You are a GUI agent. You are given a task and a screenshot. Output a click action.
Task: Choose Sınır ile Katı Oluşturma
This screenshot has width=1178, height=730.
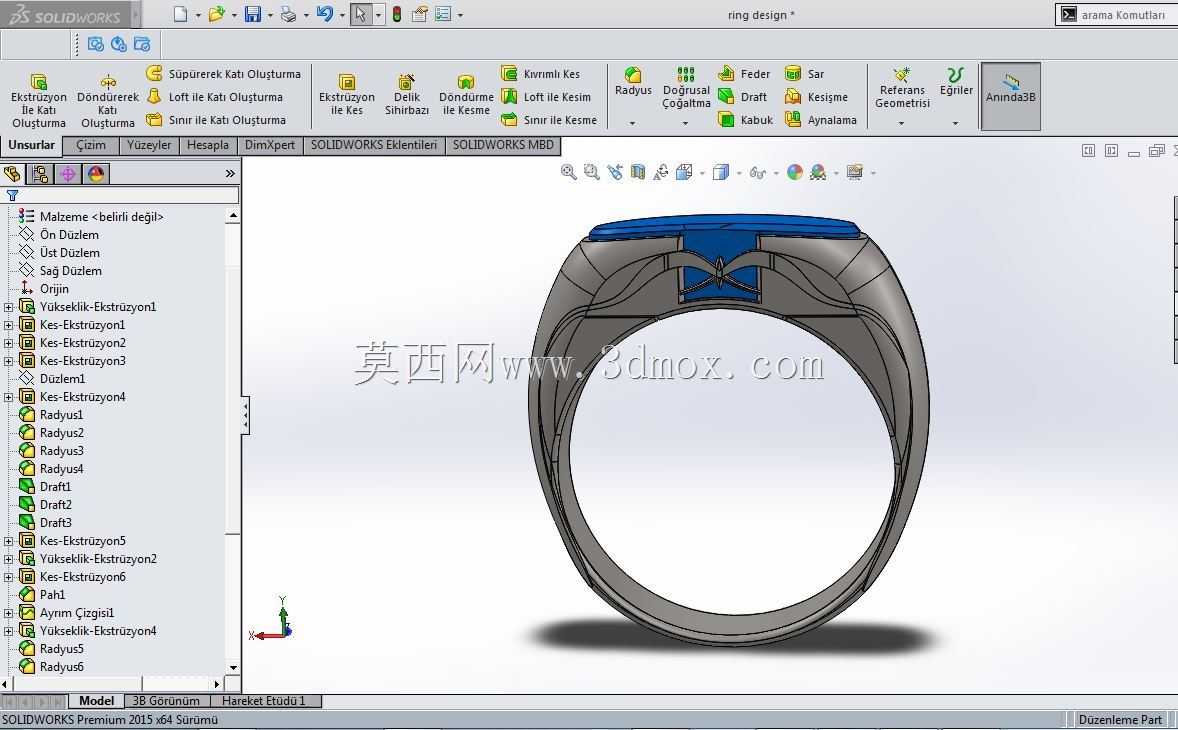click(216, 119)
